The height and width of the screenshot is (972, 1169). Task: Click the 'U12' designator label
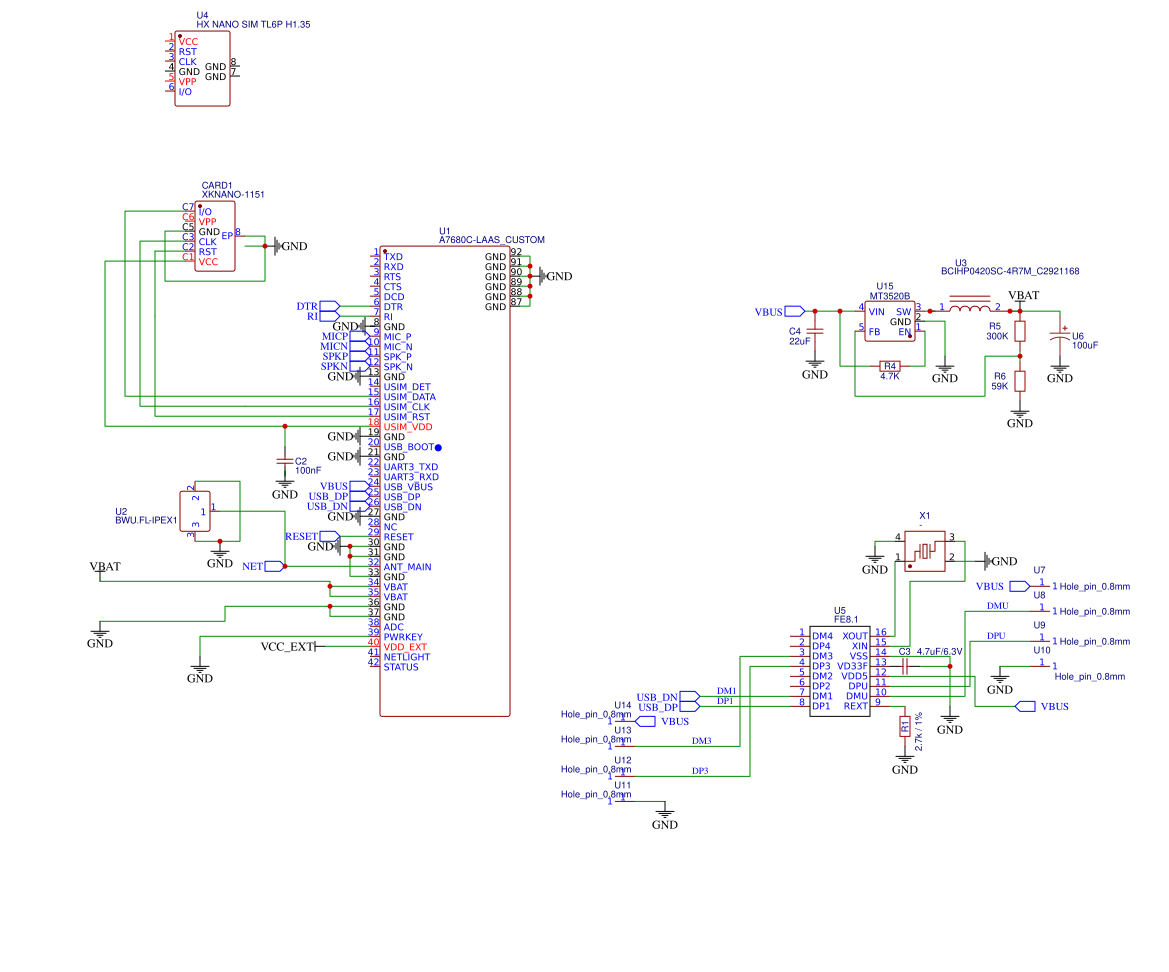tap(623, 760)
